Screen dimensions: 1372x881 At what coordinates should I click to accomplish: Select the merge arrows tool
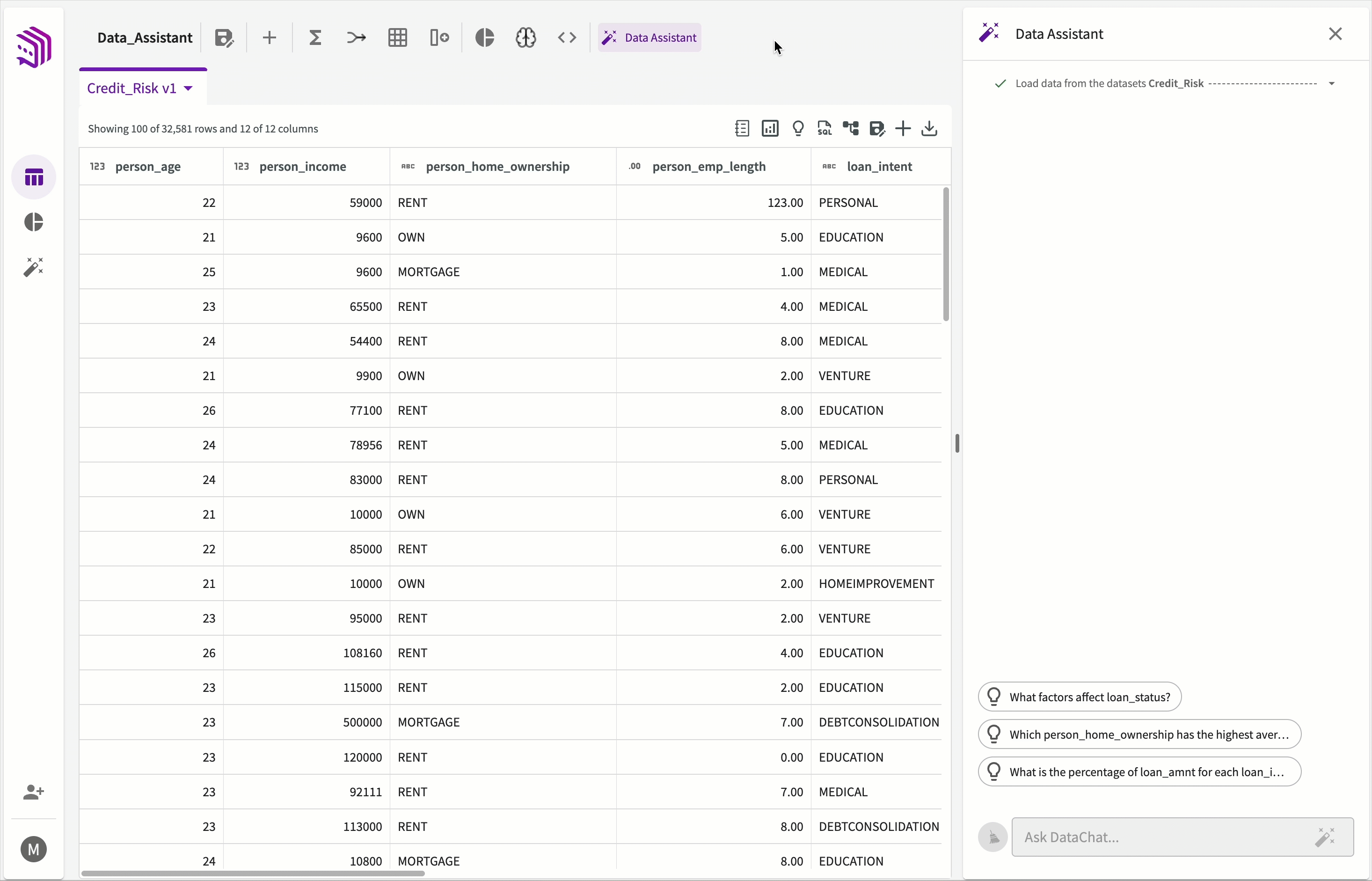click(356, 38)
